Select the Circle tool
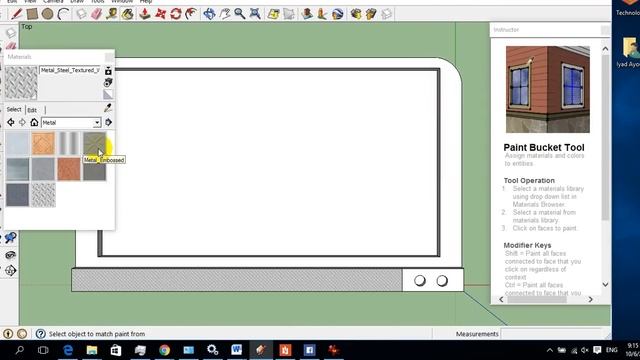Image resolution: width=640 pixels, height=360 pixels. tap(47, 14)
